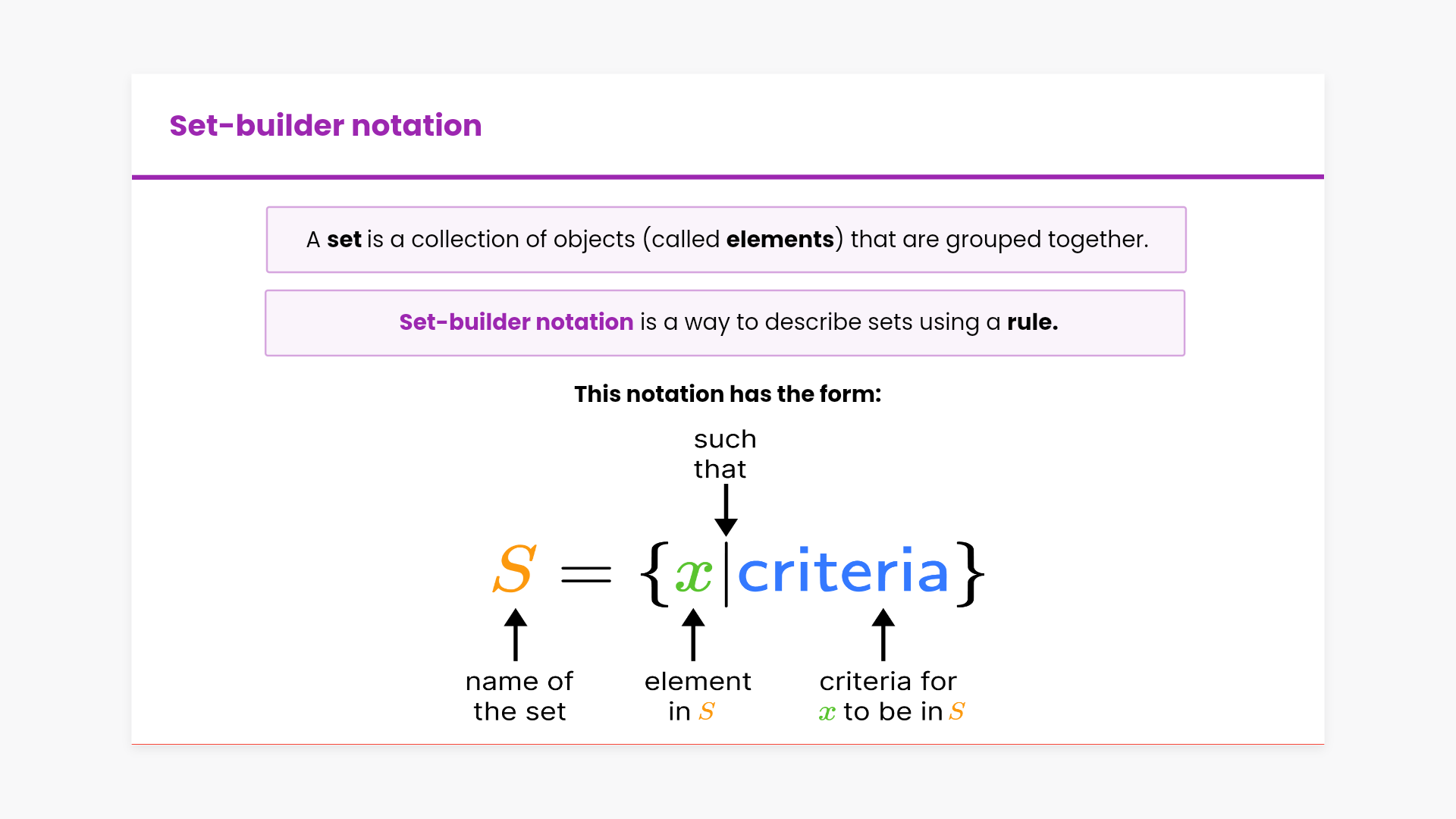Click the up arrow below blue "criteria"
The height and width of the screenshot is (819, 1456).
coord(883,635)
